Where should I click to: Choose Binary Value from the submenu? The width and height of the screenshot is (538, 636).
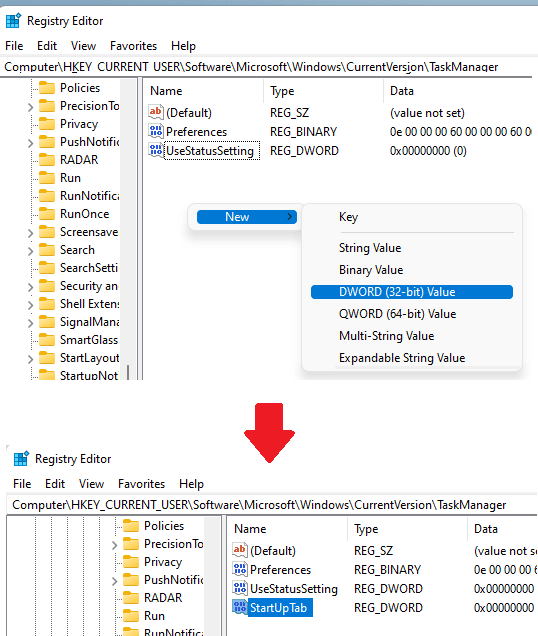[371, 270]
